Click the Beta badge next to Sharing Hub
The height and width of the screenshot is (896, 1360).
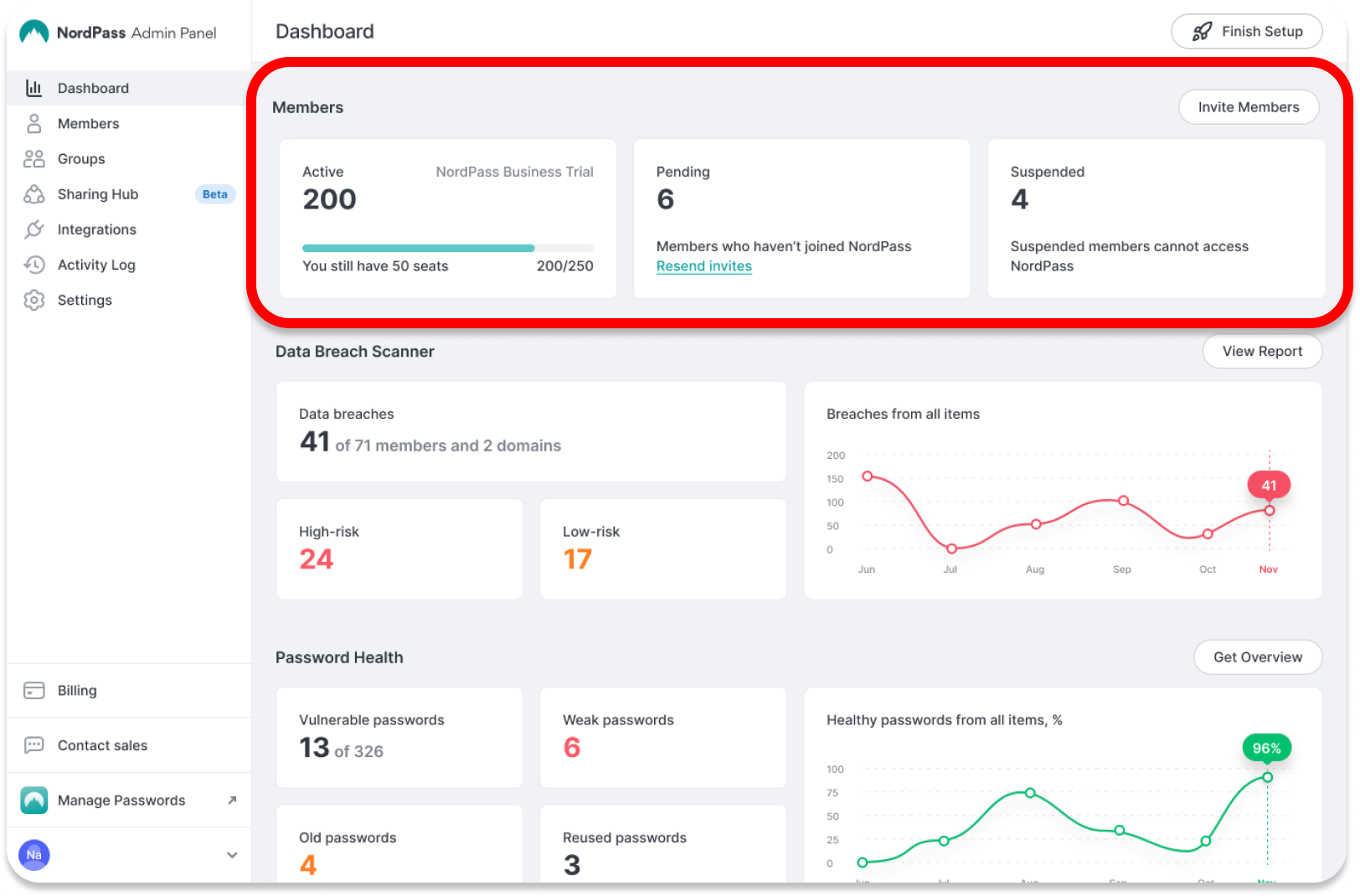[214, 194]
